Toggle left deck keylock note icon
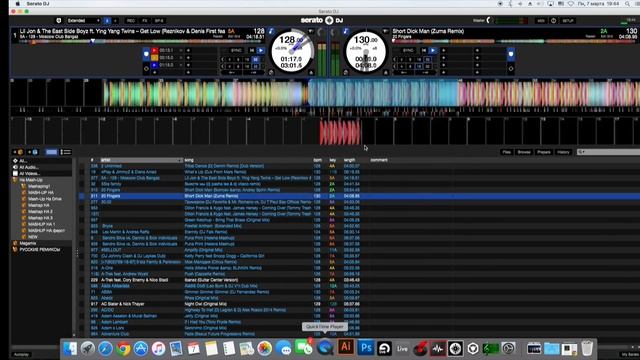 pos(271,31)
